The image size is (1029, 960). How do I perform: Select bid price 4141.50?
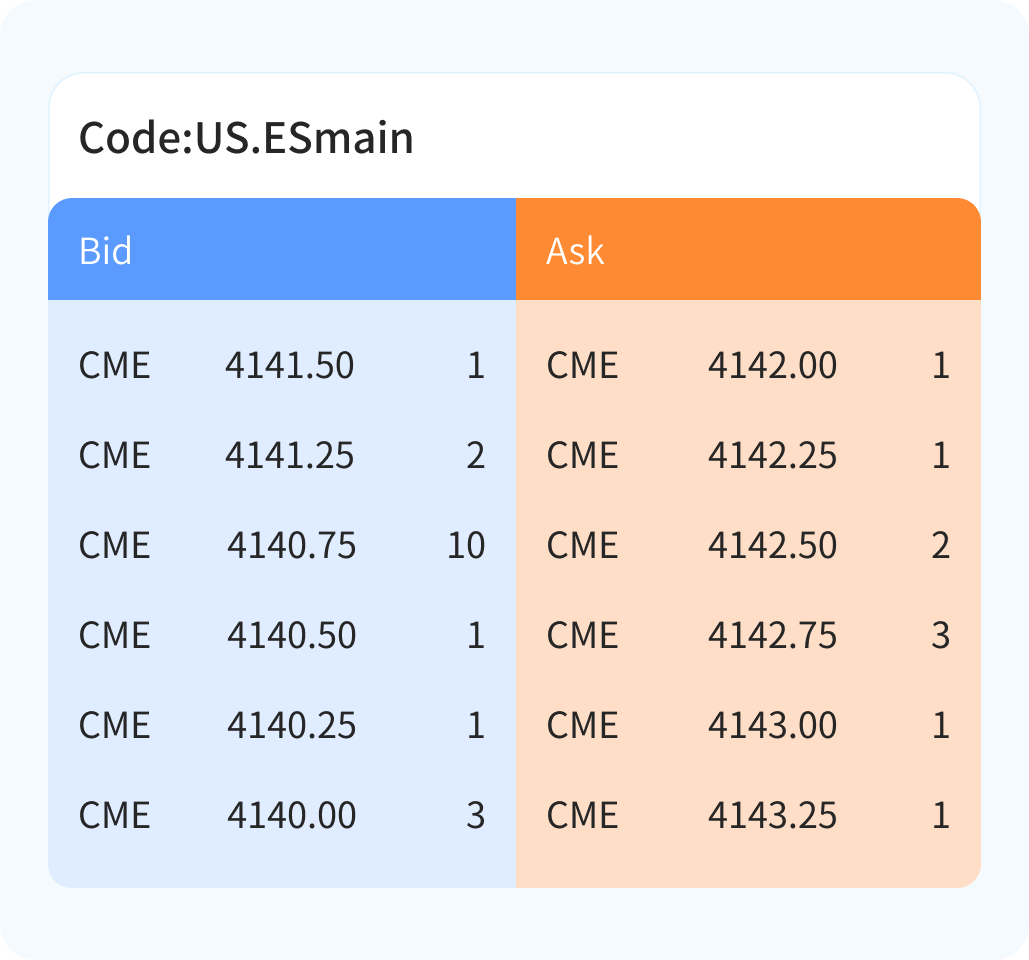coord(289,366)
